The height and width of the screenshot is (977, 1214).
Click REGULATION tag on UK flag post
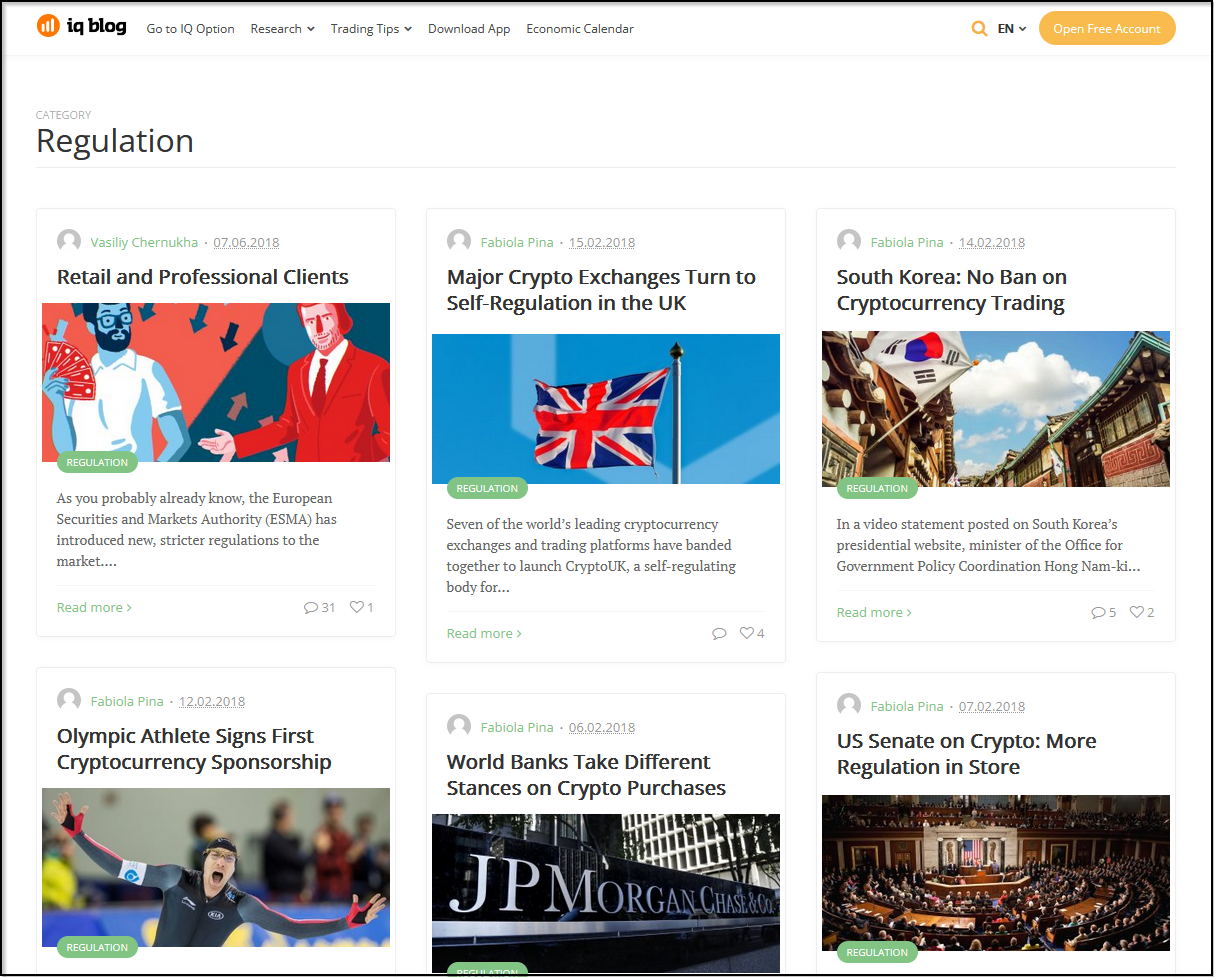[x=487, y=488]
